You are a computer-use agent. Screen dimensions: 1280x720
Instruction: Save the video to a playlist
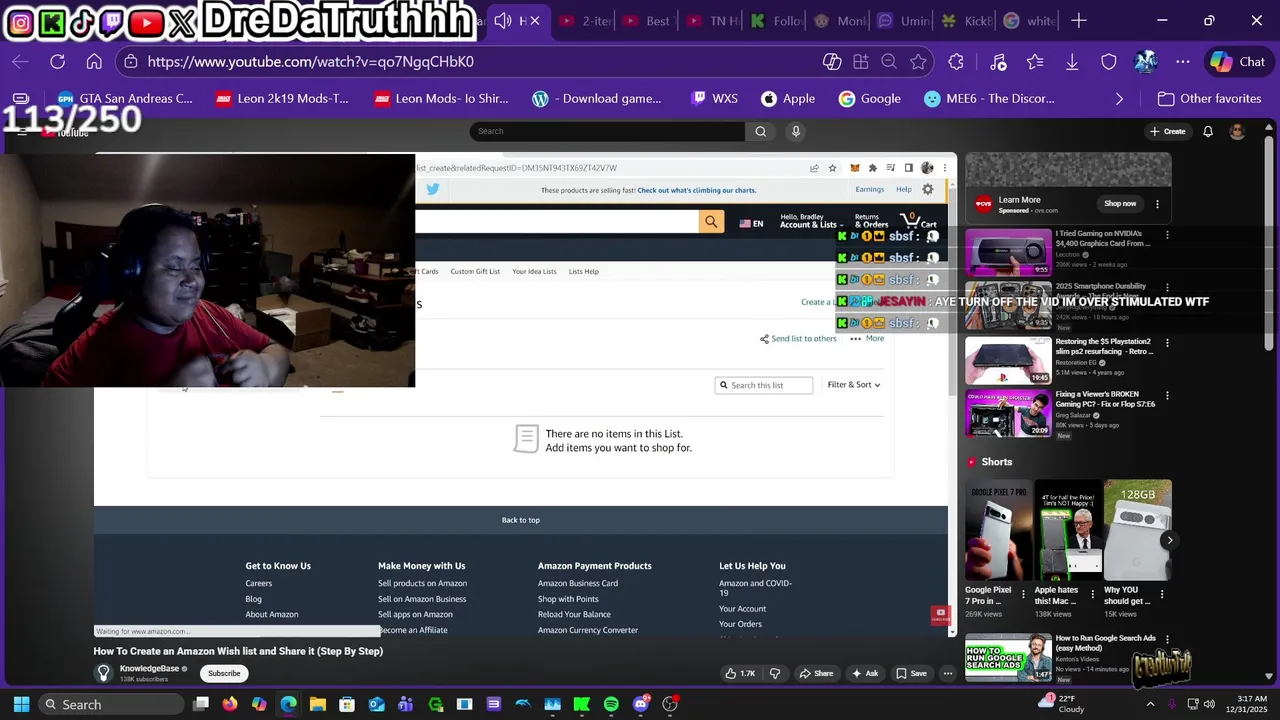[x=911, y=673]
